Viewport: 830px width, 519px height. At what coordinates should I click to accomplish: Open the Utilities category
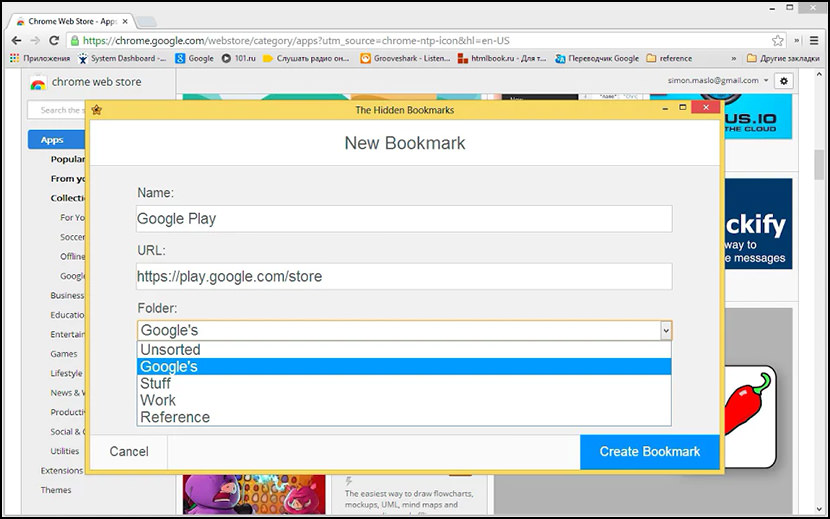pos(65,451)
